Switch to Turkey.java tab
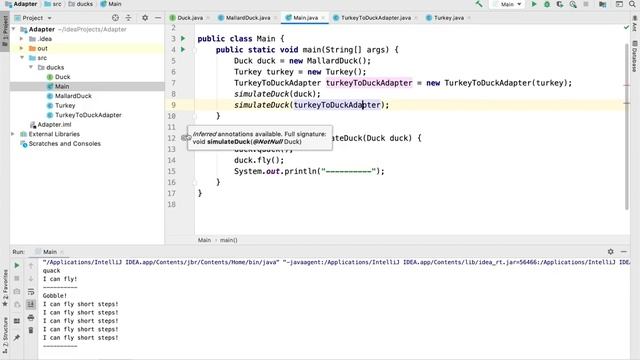The width and height of the screenshot is (640, 360). [448, 18]
